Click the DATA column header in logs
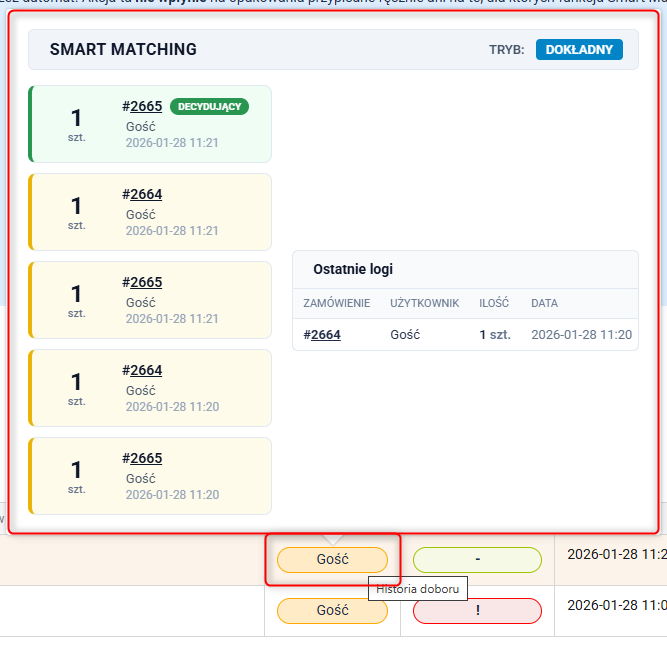Screen dimensions: 667x647 coord(544,303)
